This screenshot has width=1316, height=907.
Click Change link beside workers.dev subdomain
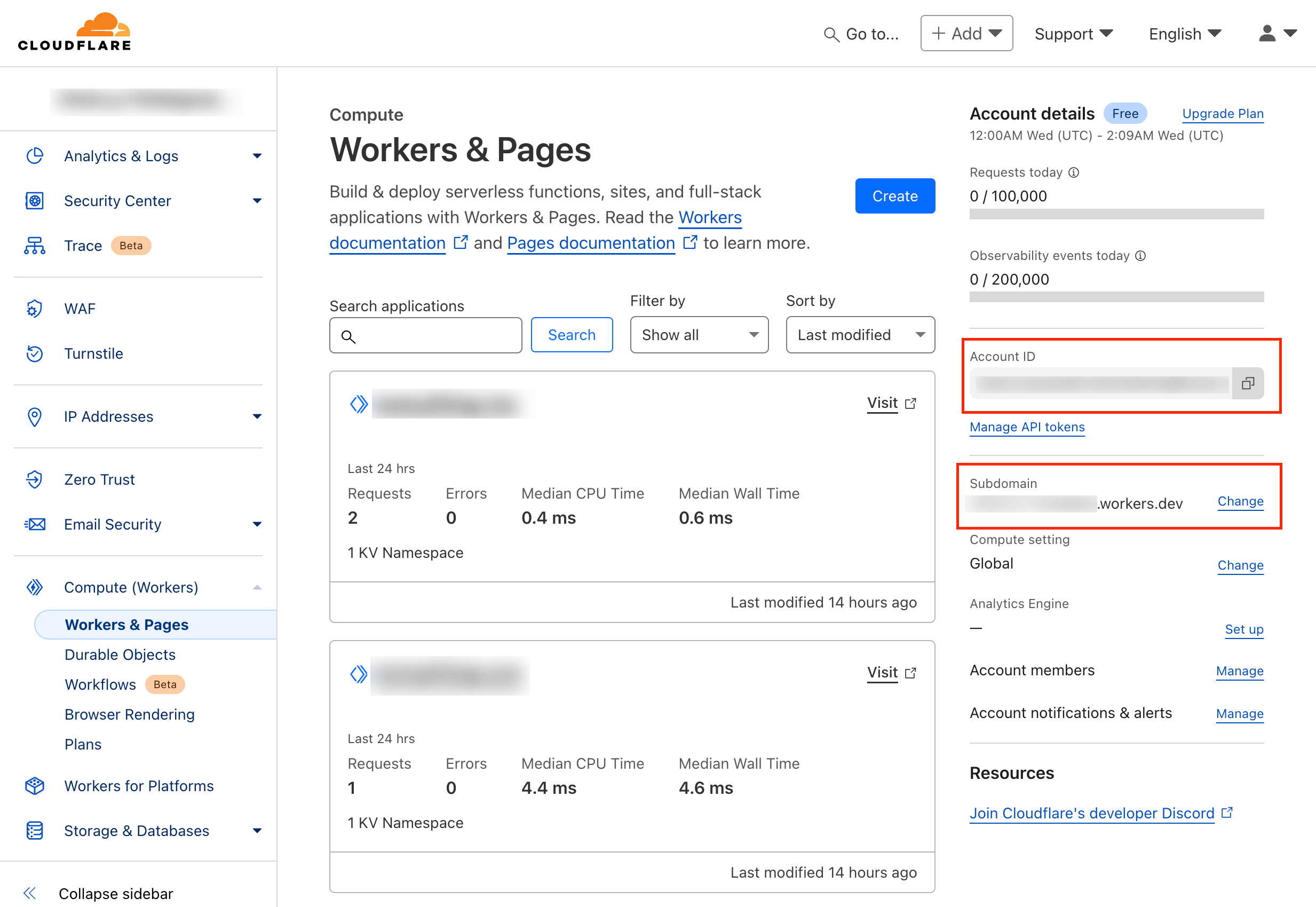point(1240,501)
